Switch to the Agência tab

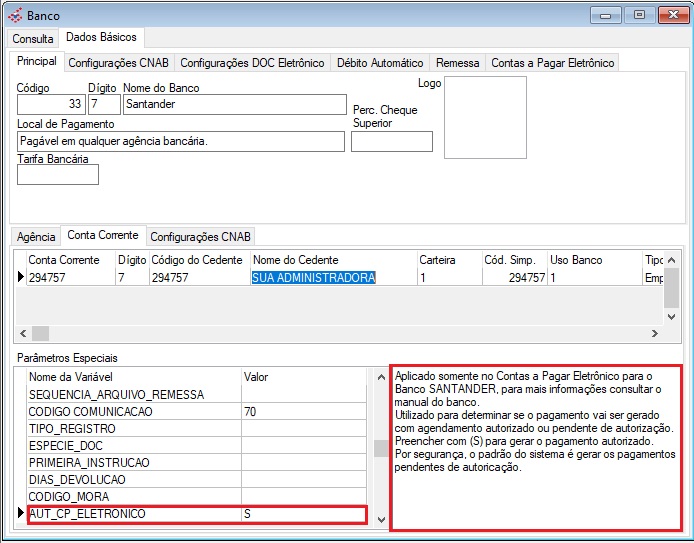[37, 237]
